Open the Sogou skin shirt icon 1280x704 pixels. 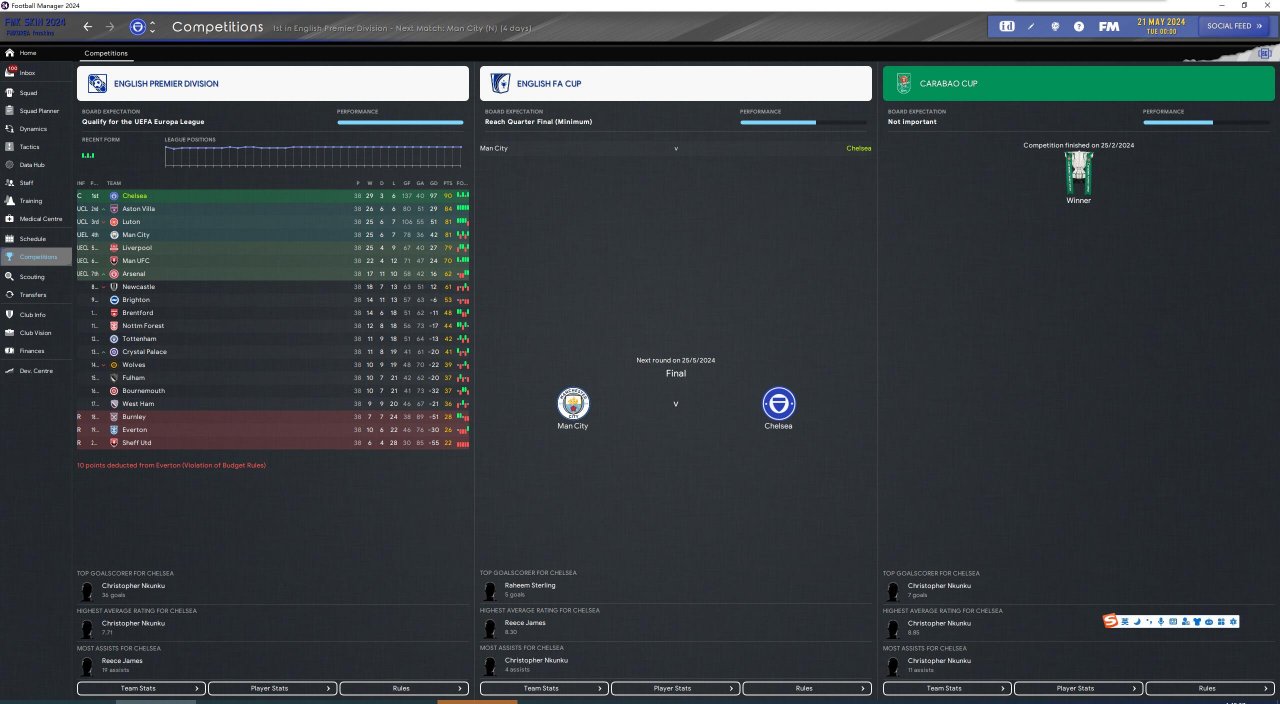(x=1197, y=622)
